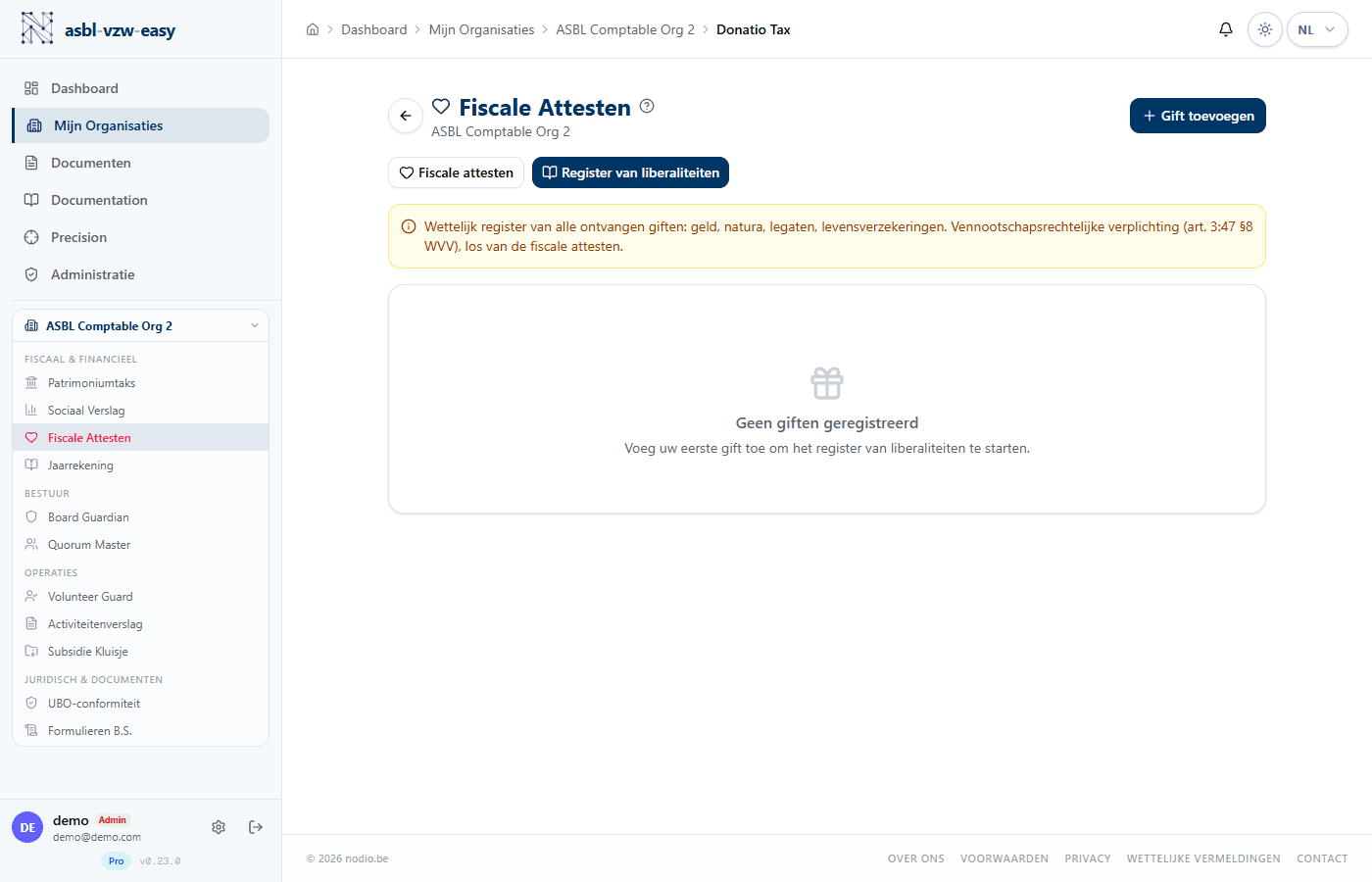1372x882 pixels.
Task: Go back with the arrow button
Action: (406, 116)
